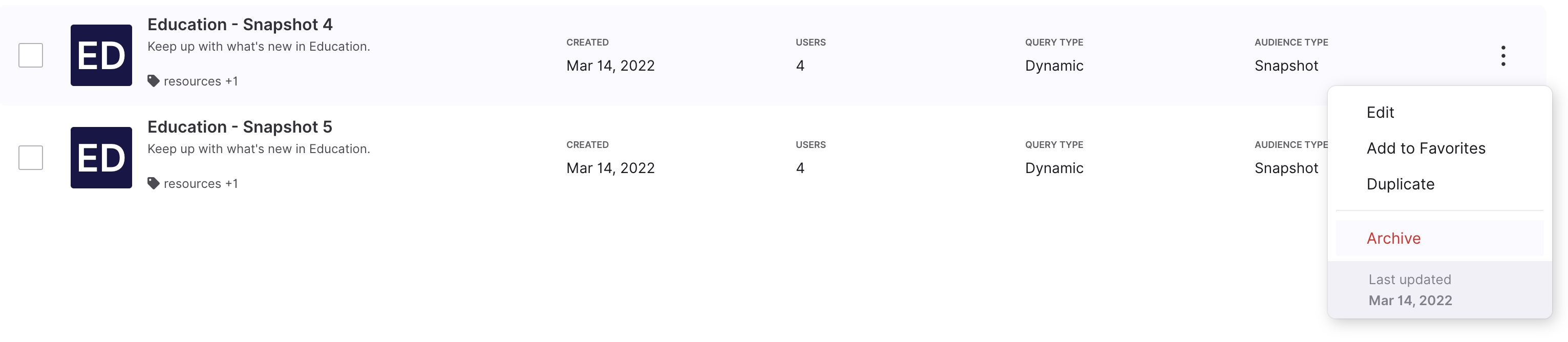Click Snapshot 4's Created date Mar 14, 2022

point(610,66)
